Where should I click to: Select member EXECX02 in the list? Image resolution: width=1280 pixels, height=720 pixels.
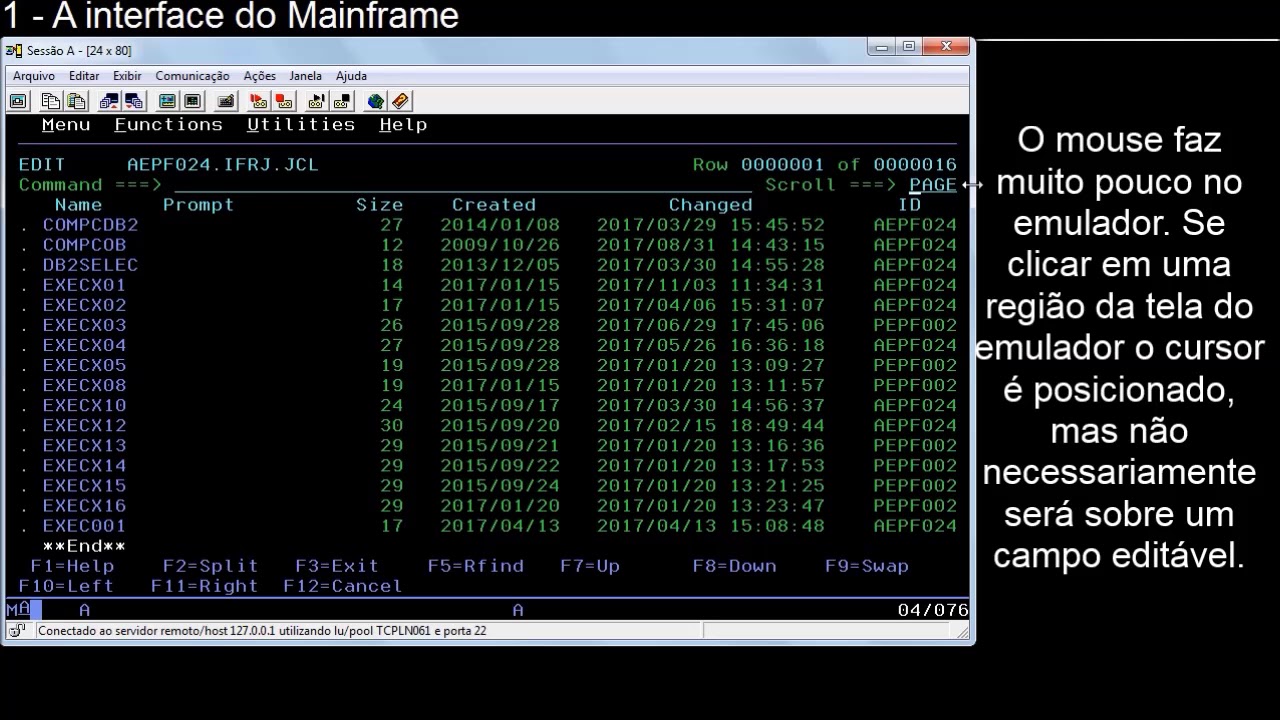pyautogui.click(x=84, y=305)
